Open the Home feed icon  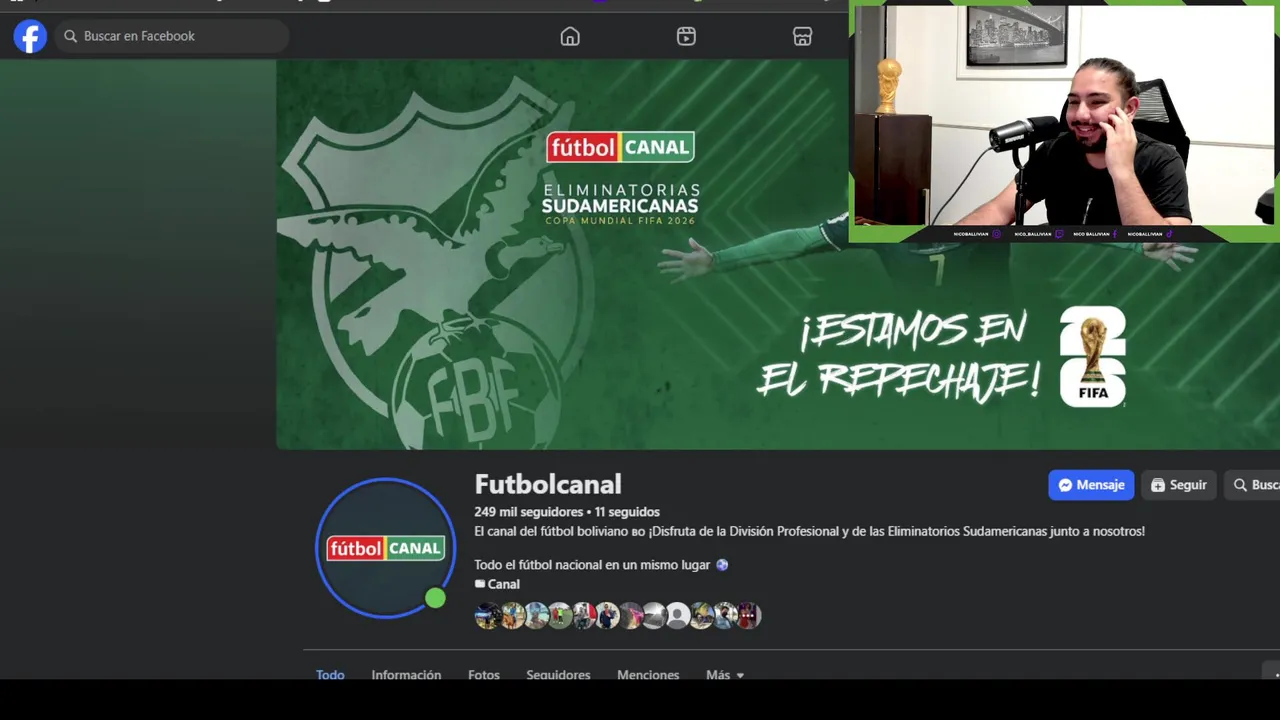[570, 36]
